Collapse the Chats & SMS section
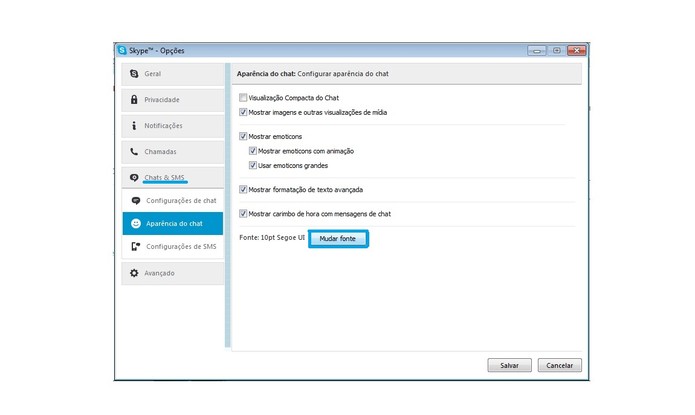The image size is (695, 415). (x=173, y=177)
